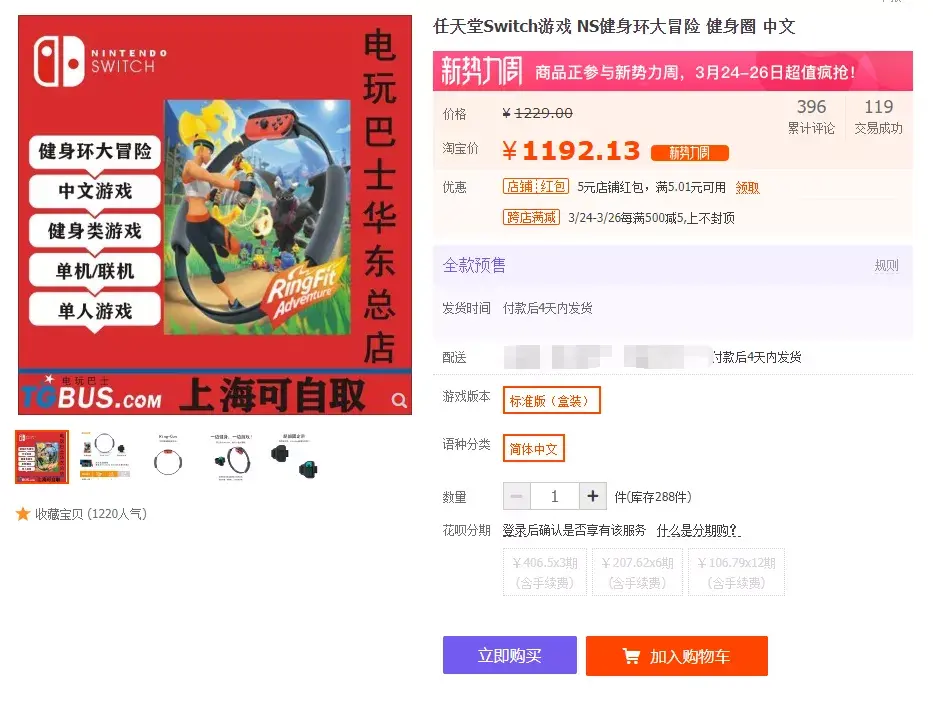Choose the 6期 installment option
The image size is (933, 704).
coord(637,572)
